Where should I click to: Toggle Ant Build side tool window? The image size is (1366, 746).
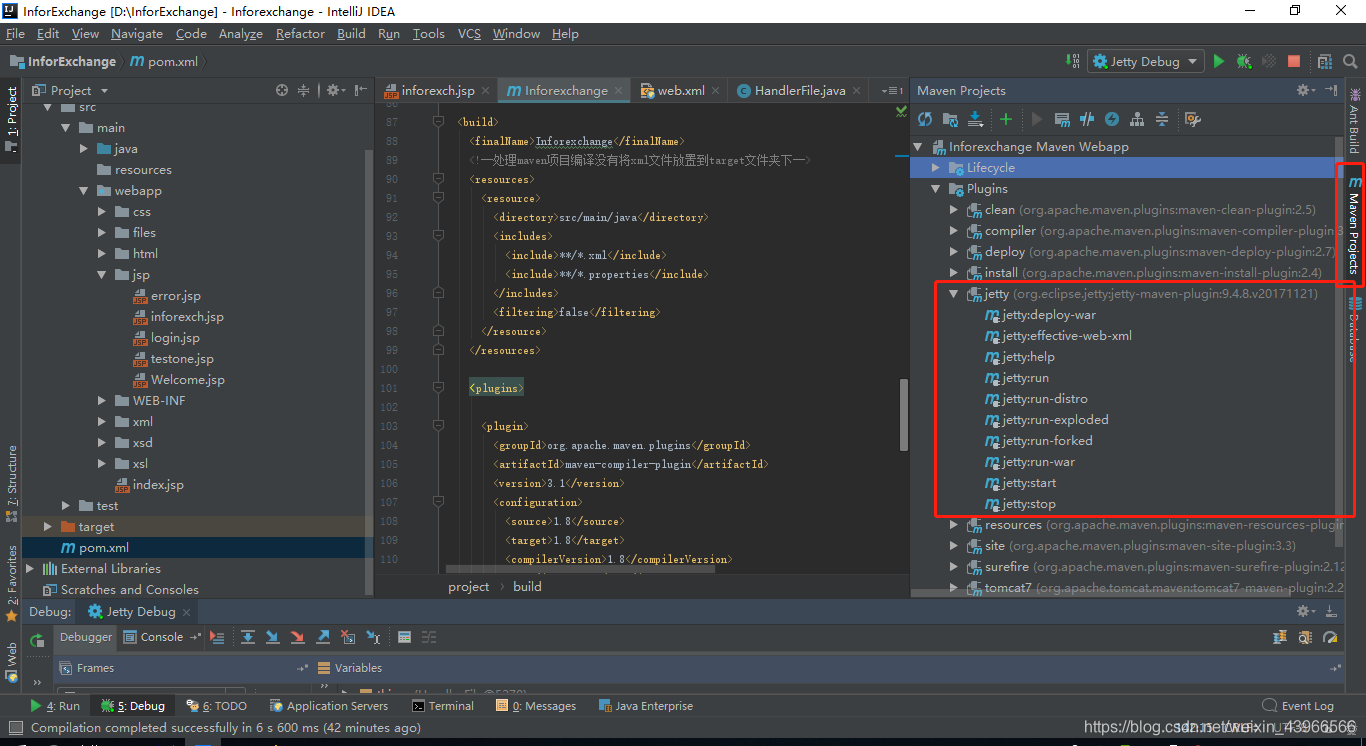pos(1355,120)
